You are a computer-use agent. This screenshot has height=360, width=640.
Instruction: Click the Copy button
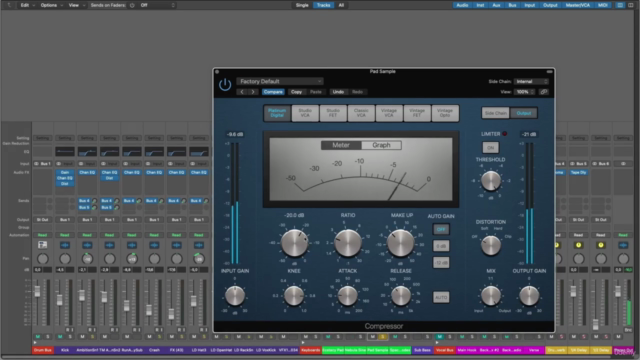(x=296, y=92)
